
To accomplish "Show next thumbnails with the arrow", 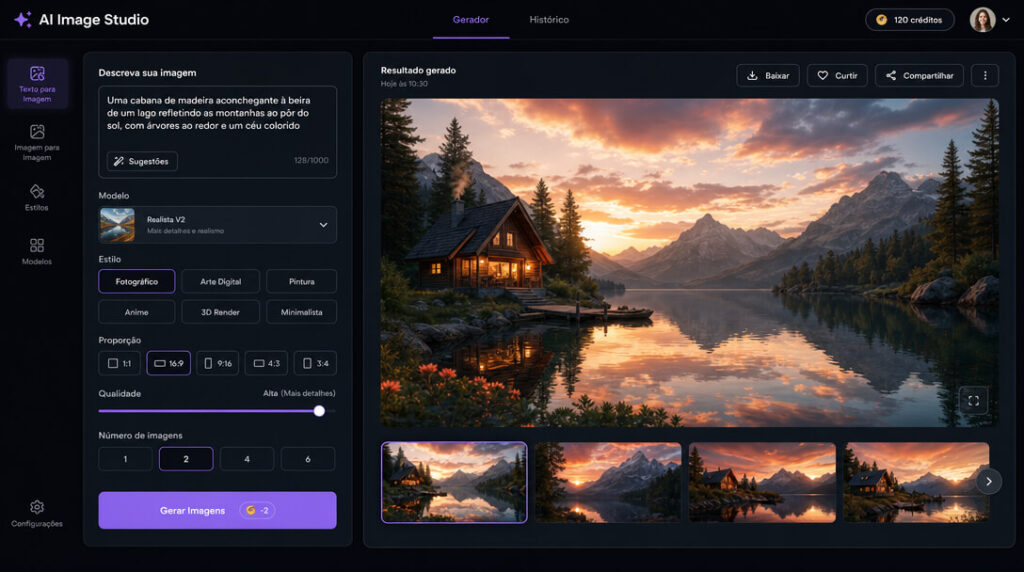I will tap(989, 481).
